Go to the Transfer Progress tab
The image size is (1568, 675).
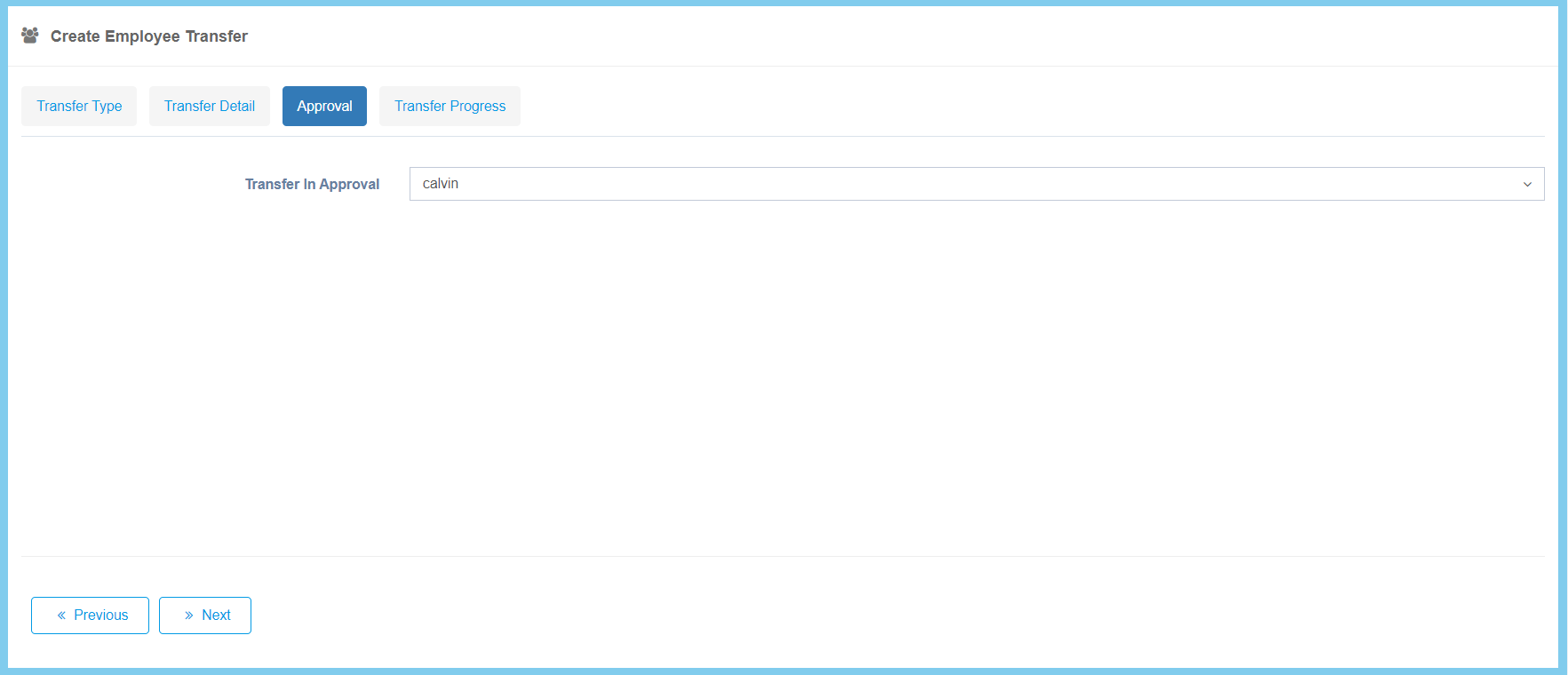click(x=450, y=106)
